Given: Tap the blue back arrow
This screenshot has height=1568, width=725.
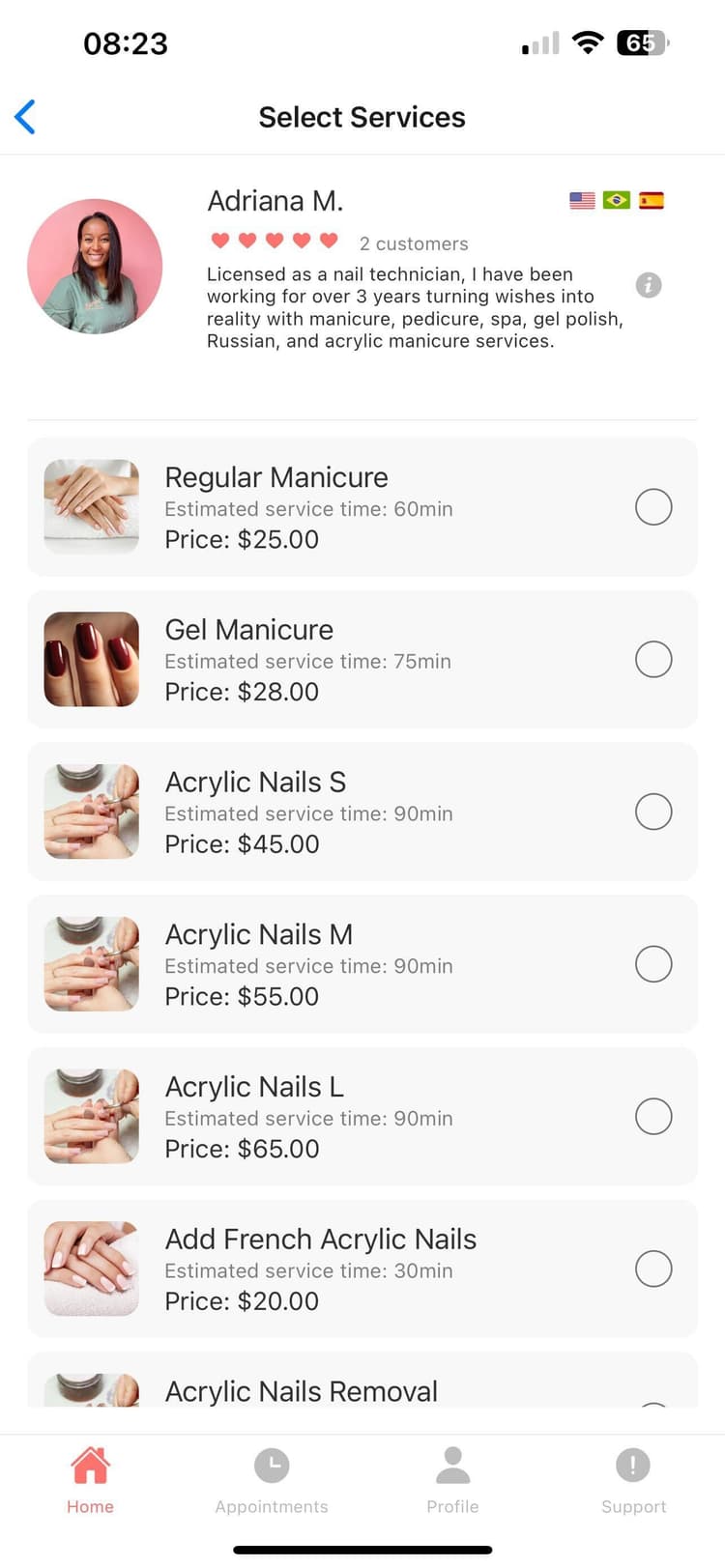Looking at the screenshot, I should (x=26, y=117).
